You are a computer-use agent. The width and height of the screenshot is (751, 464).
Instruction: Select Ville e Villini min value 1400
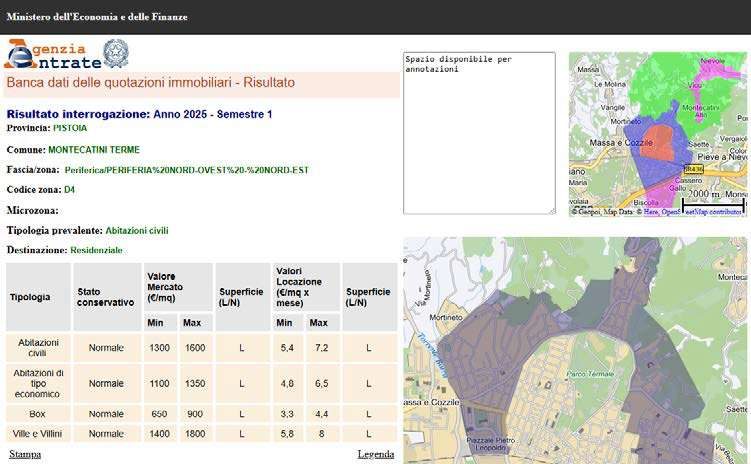click(159, 434)
